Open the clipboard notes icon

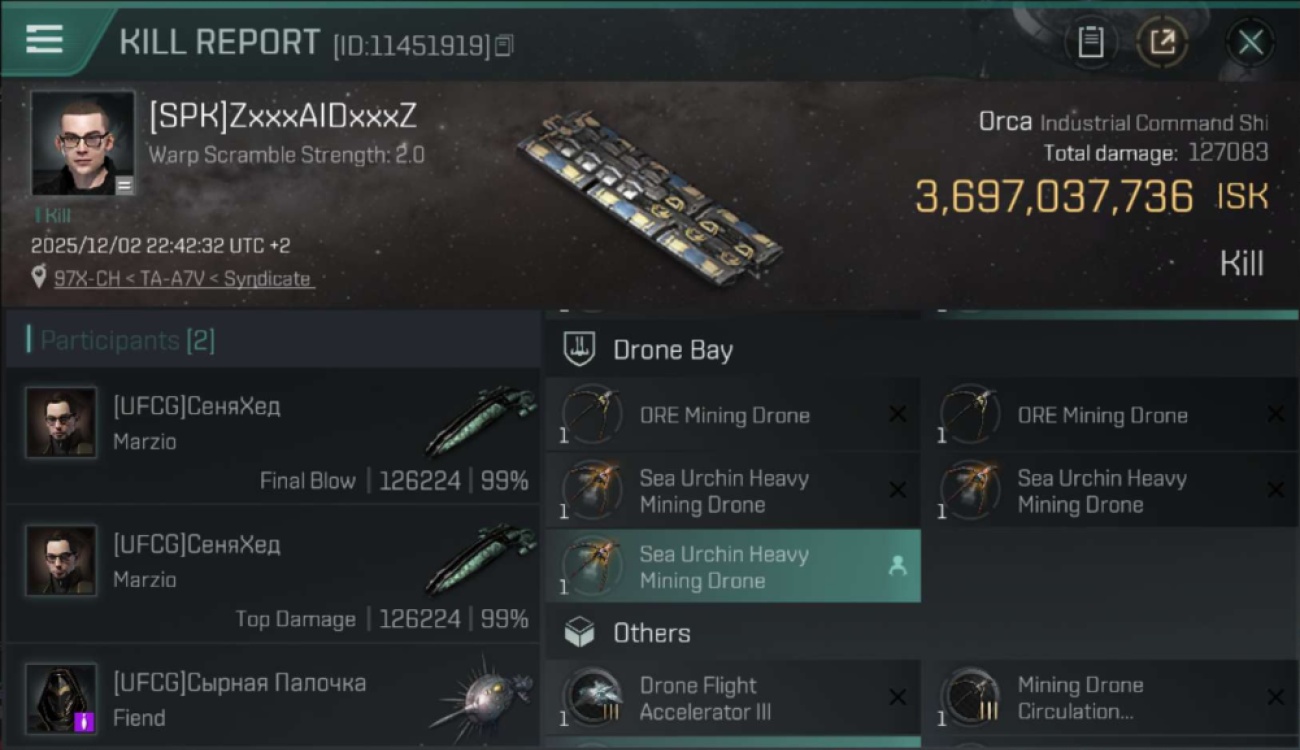[1090, 42]
